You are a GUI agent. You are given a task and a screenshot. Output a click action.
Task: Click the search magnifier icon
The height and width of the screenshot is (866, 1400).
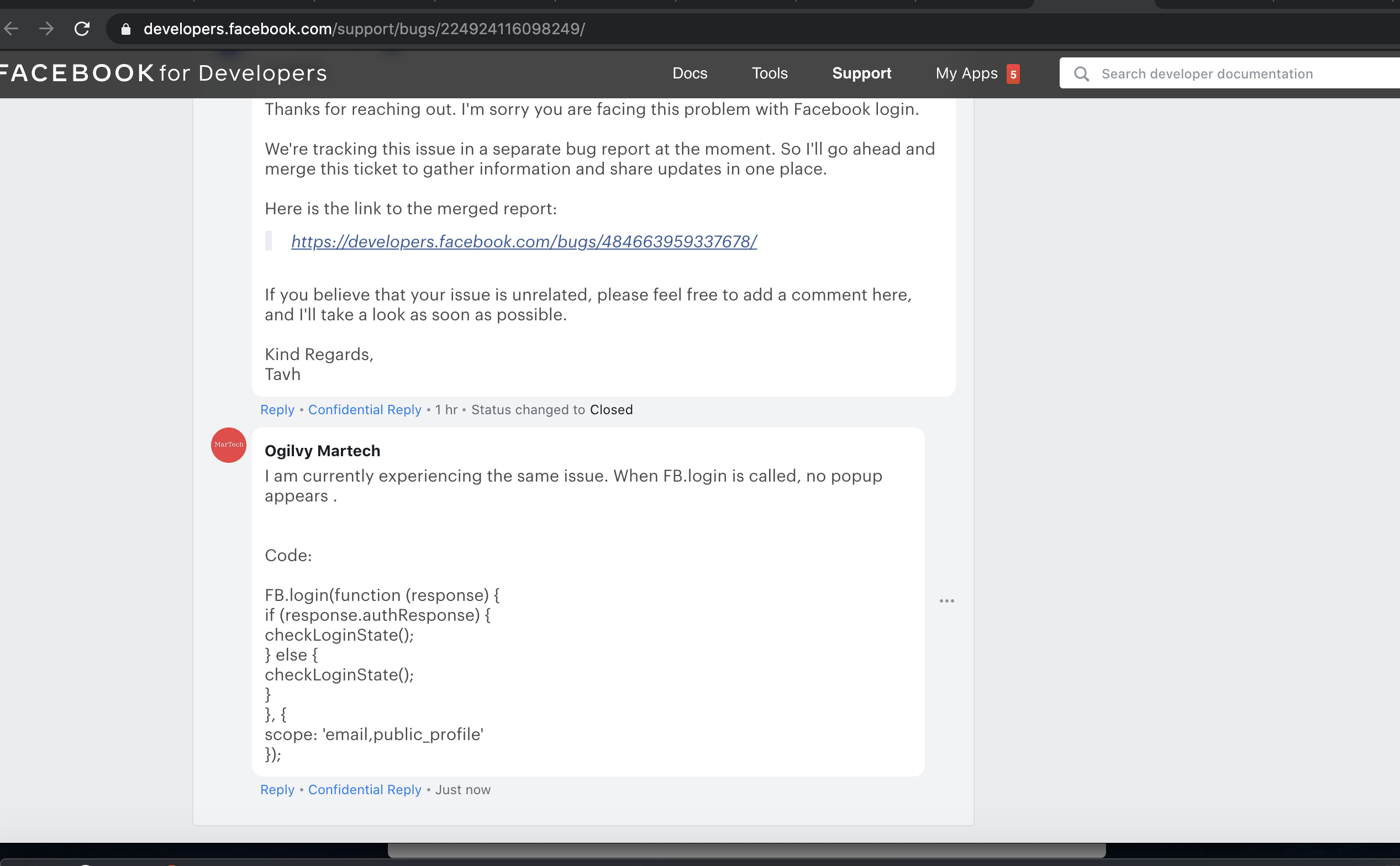(x=1081, y=74)
